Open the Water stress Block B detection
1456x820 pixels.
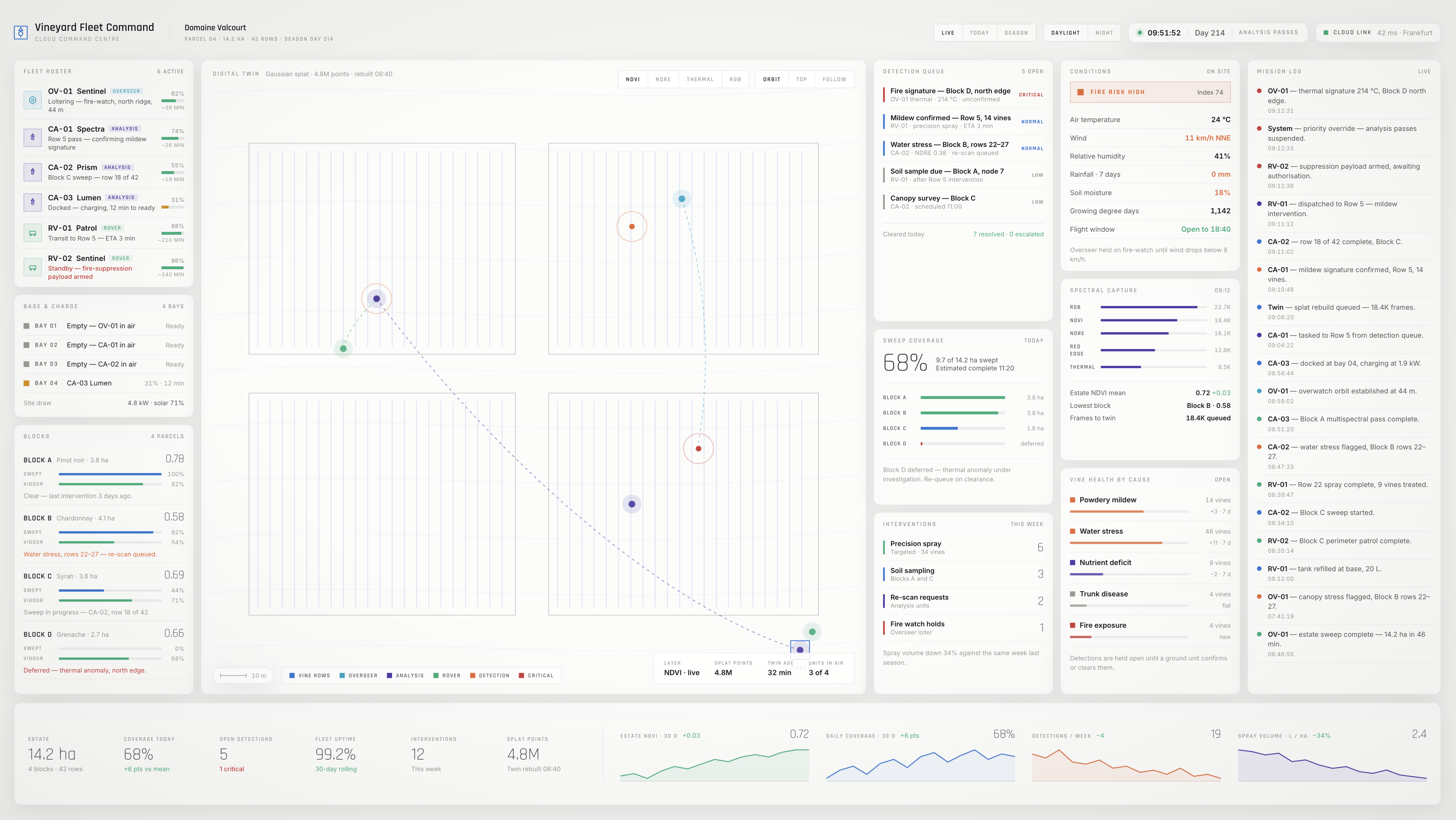(963, 148)
